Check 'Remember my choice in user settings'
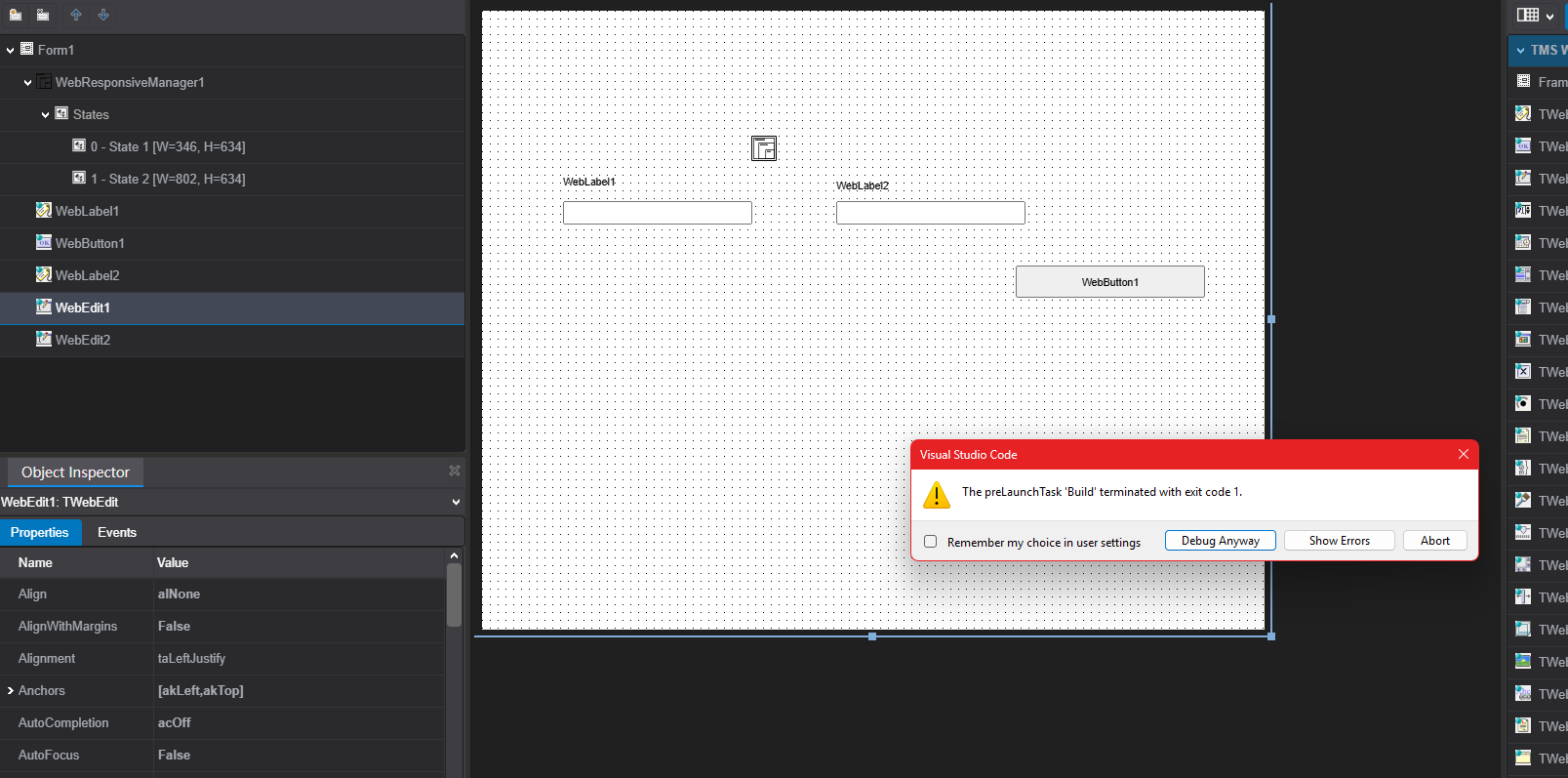 coord(931,542)
